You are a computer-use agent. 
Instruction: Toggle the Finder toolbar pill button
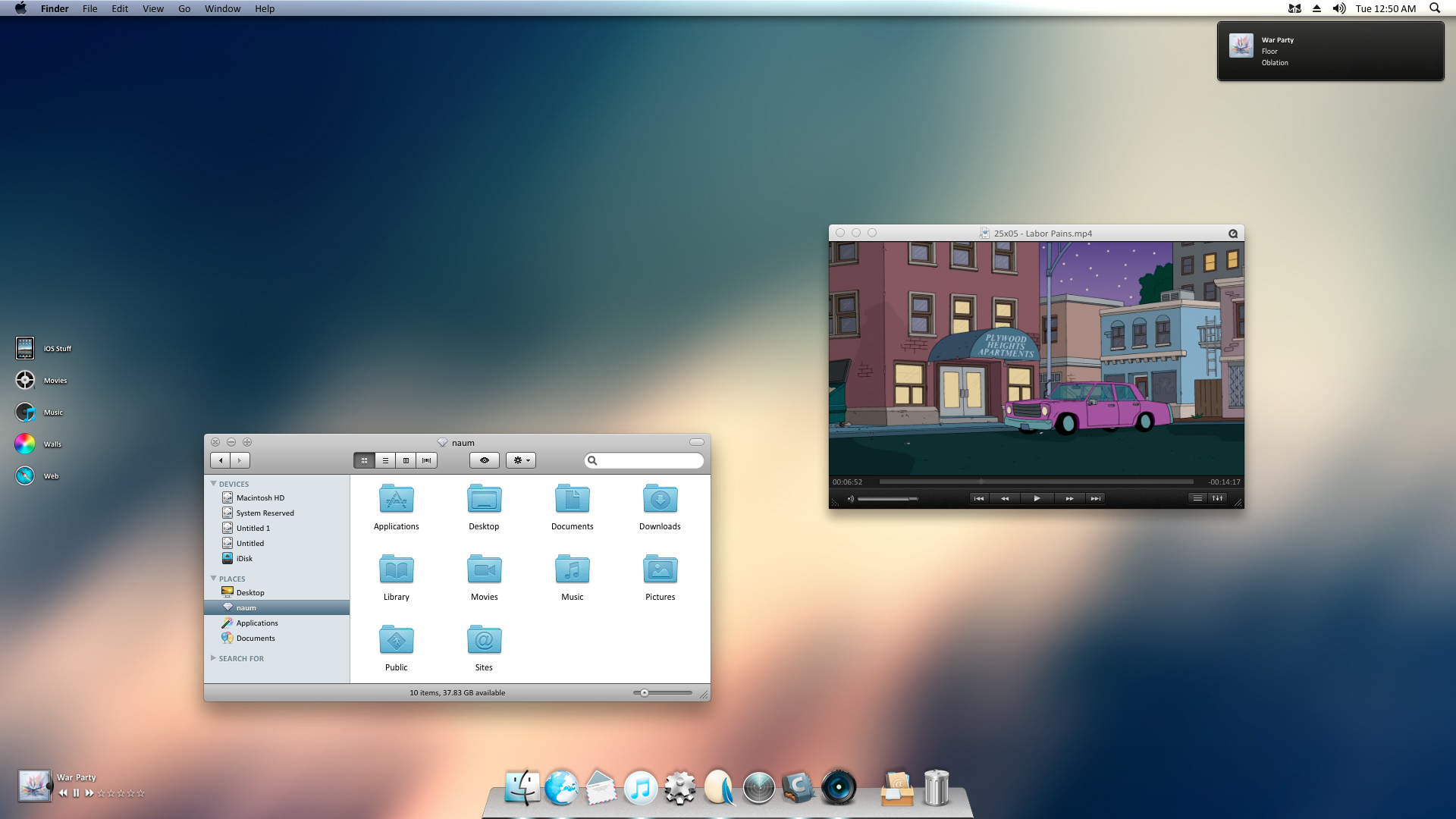pos(697,442)
